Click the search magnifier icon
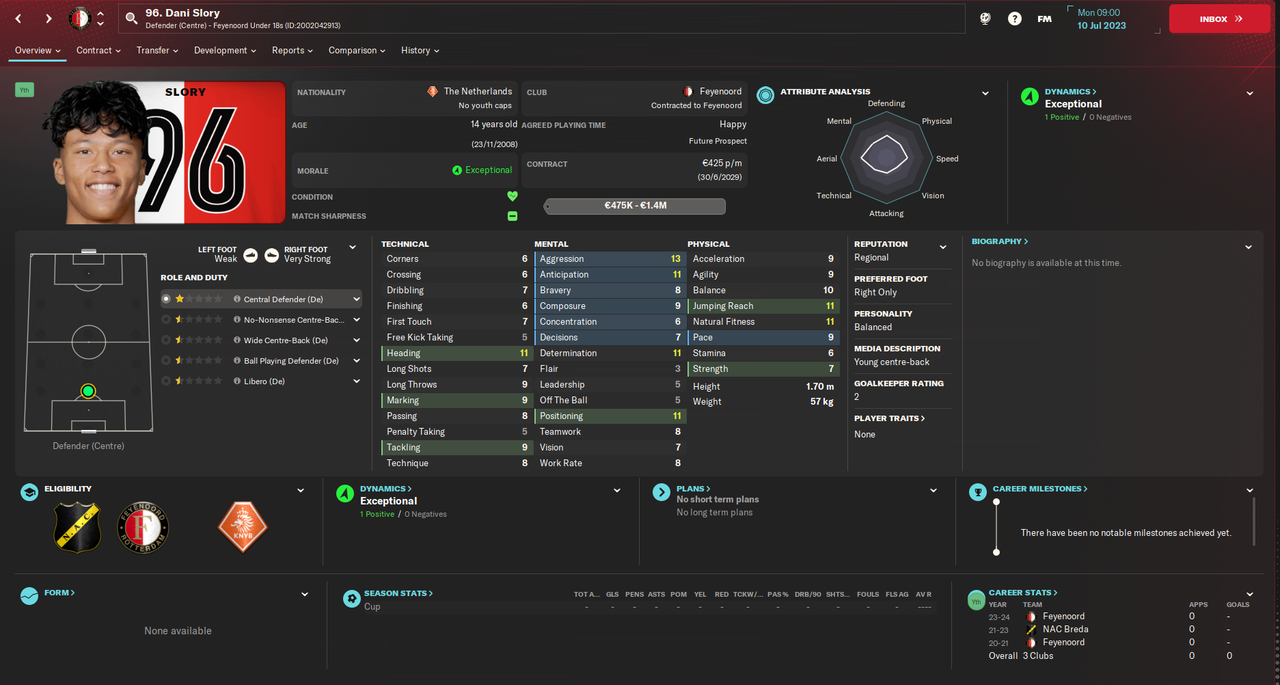The height and width of the screenshot is (685, 1280). pyautogui.click(x=131, y=18)
